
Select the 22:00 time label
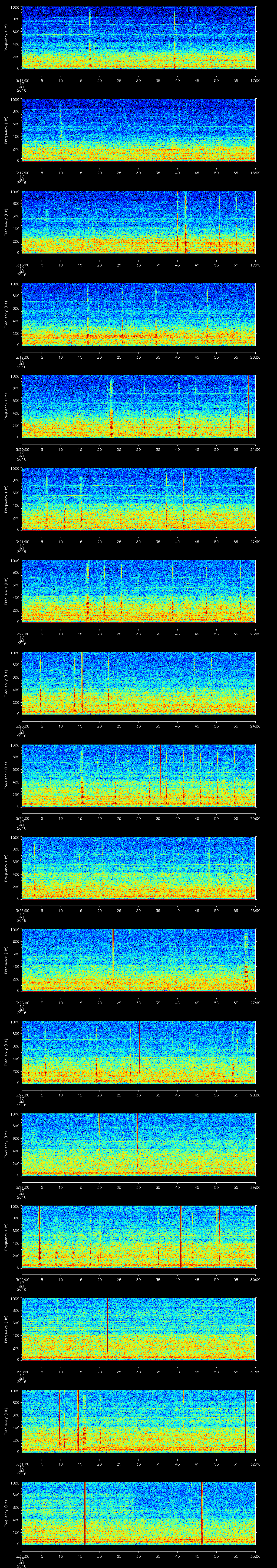pos(255,542)
